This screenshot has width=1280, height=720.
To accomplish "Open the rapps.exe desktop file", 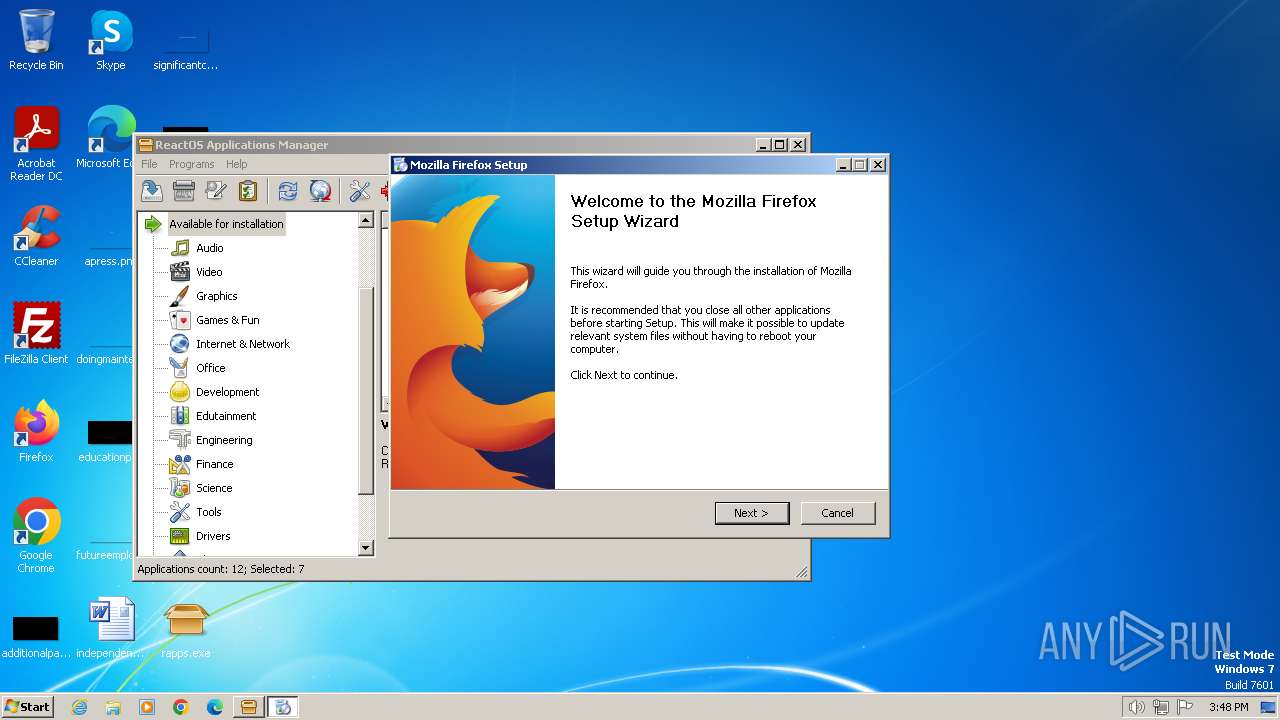I will 186,630.
